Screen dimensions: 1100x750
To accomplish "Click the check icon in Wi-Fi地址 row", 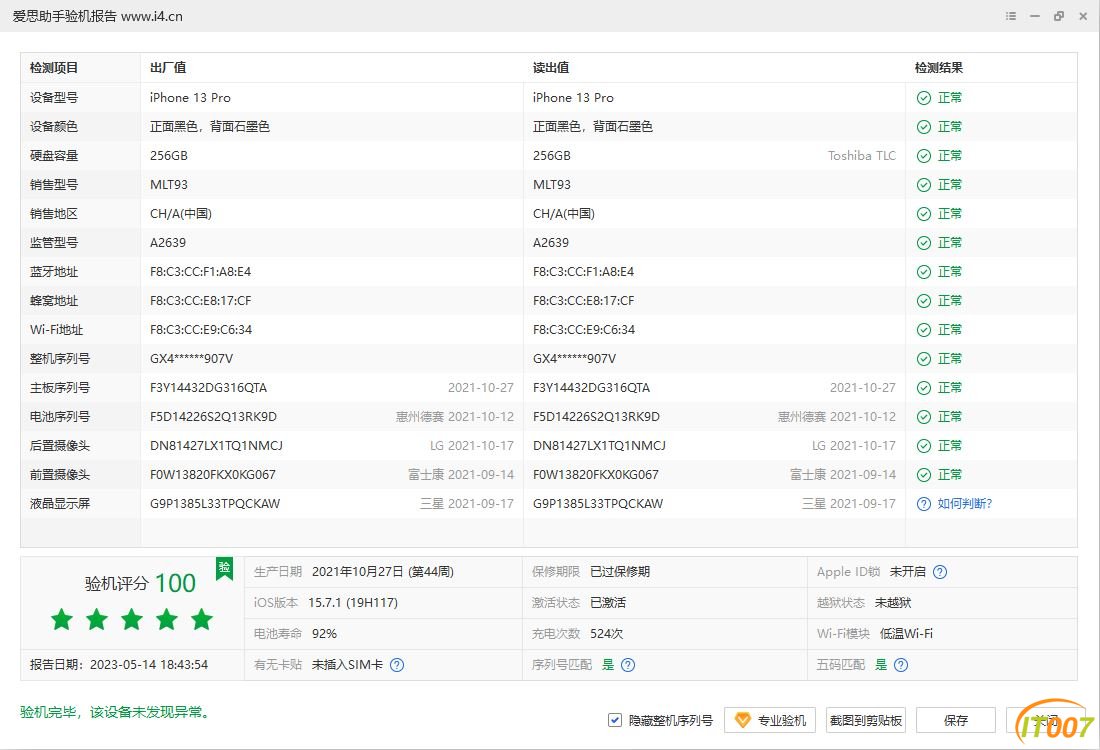I will pyautogui.click(x=924, y=330).
